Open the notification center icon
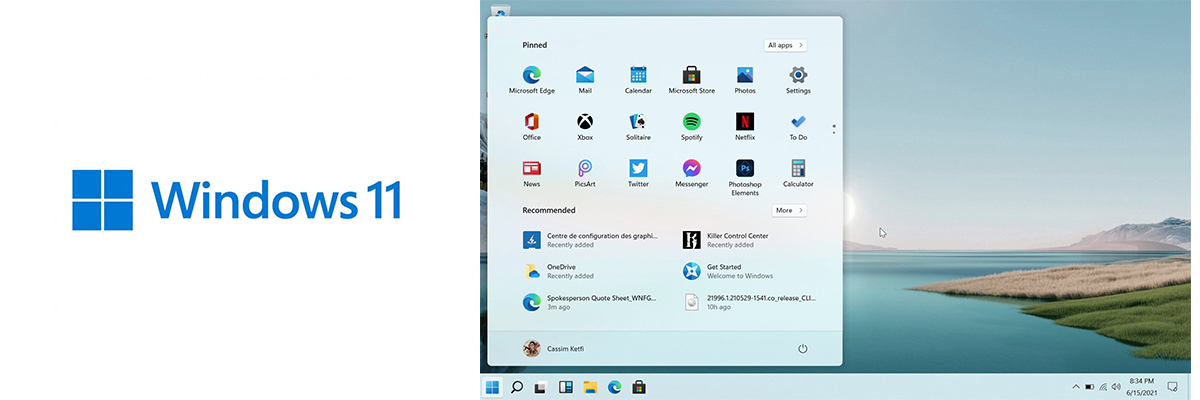This screenshot has width=1200, height=400. pos(1173,387)
